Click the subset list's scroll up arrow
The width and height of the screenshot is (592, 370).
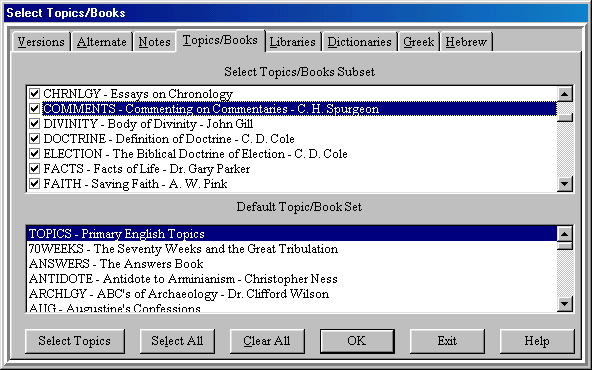click(565, 94)
